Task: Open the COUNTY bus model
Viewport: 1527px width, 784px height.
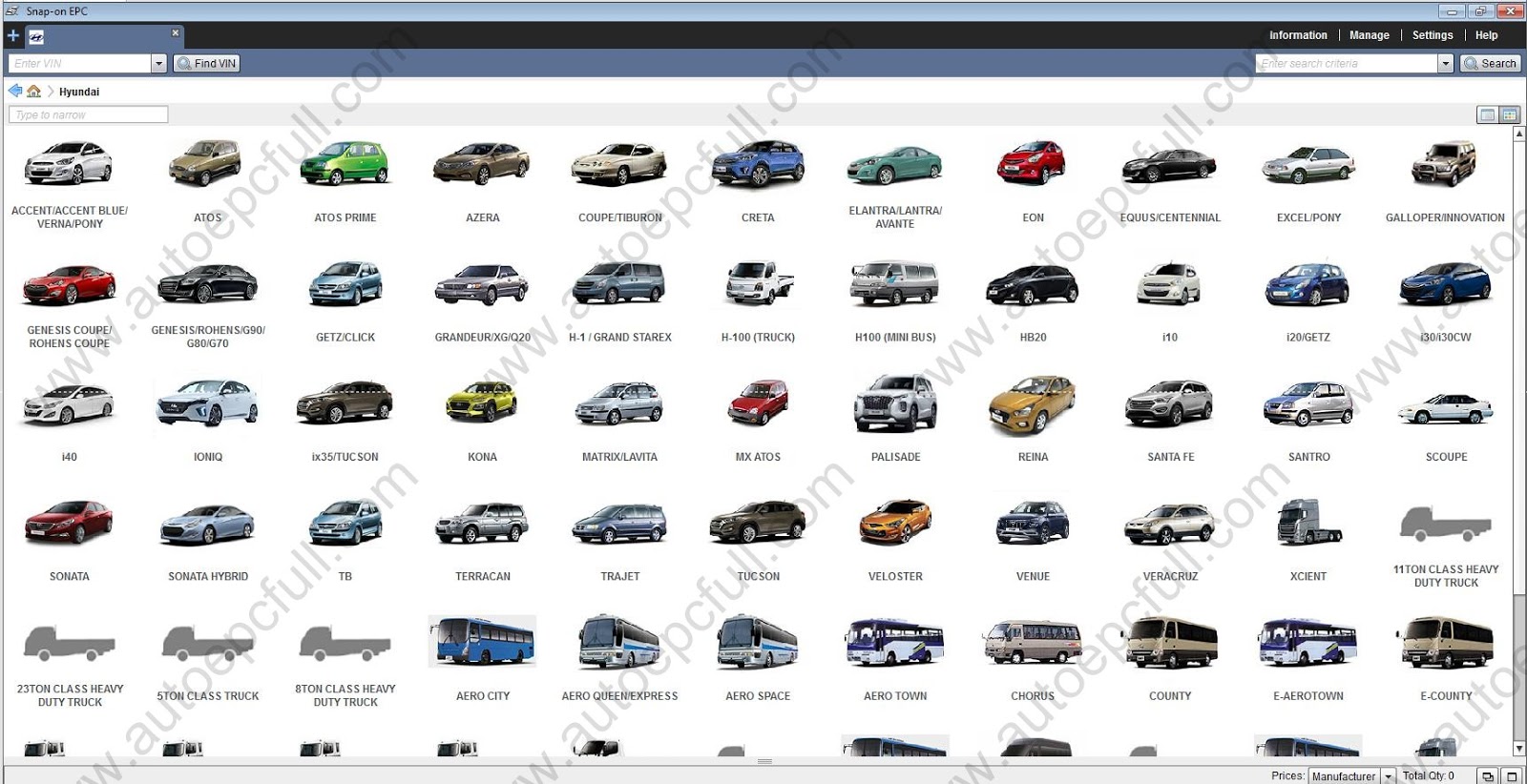Action: 1170,658
